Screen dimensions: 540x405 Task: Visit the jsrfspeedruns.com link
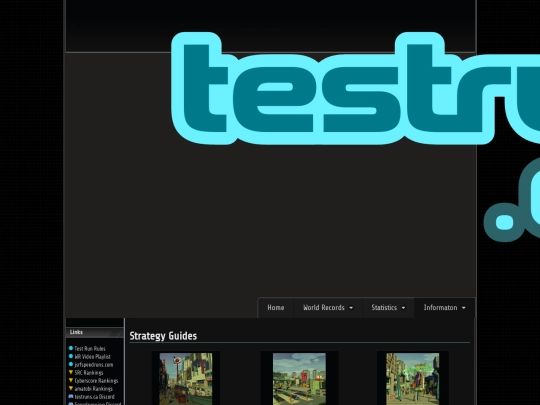pos(94,364)
